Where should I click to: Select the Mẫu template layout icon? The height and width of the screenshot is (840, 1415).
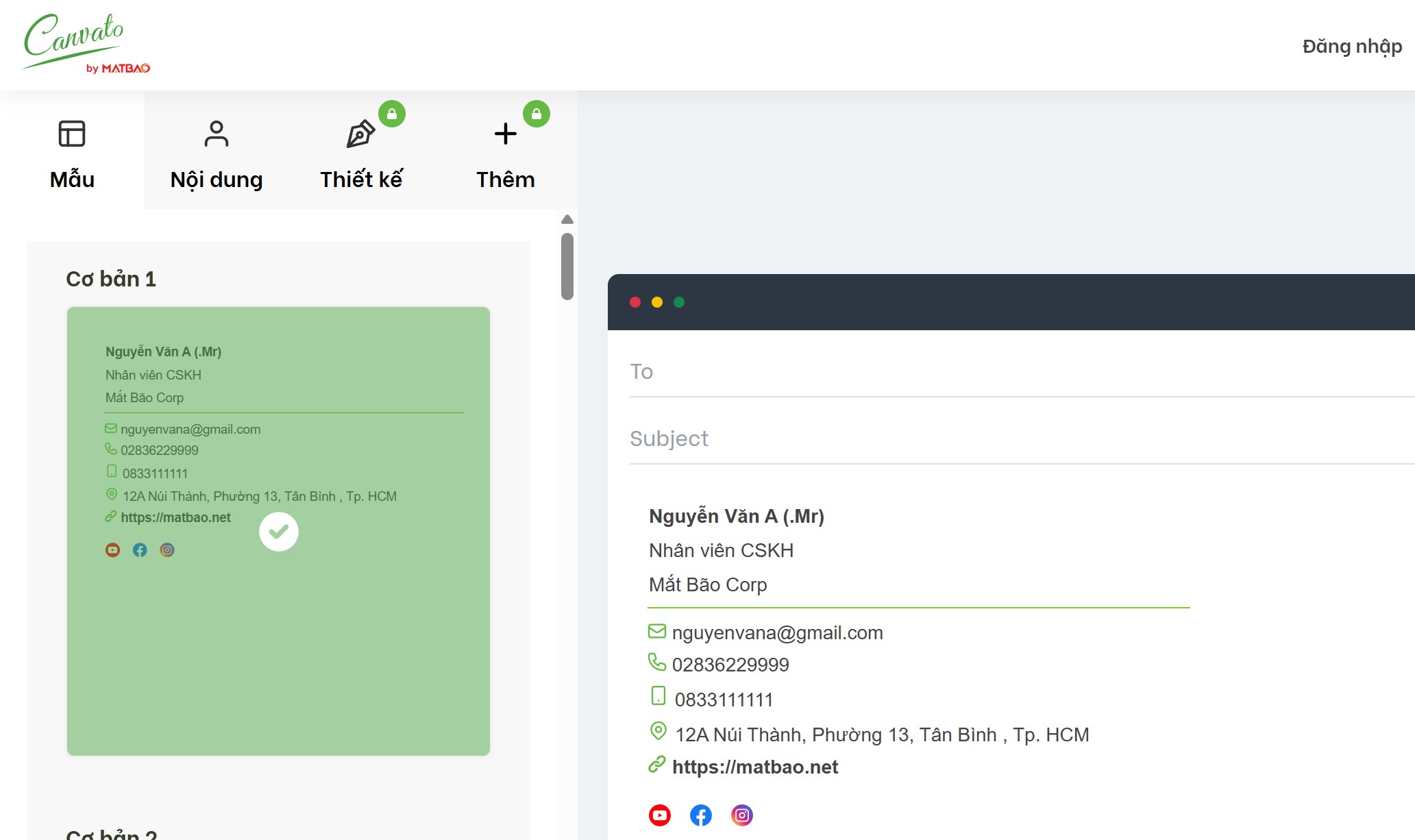(72, 134)
